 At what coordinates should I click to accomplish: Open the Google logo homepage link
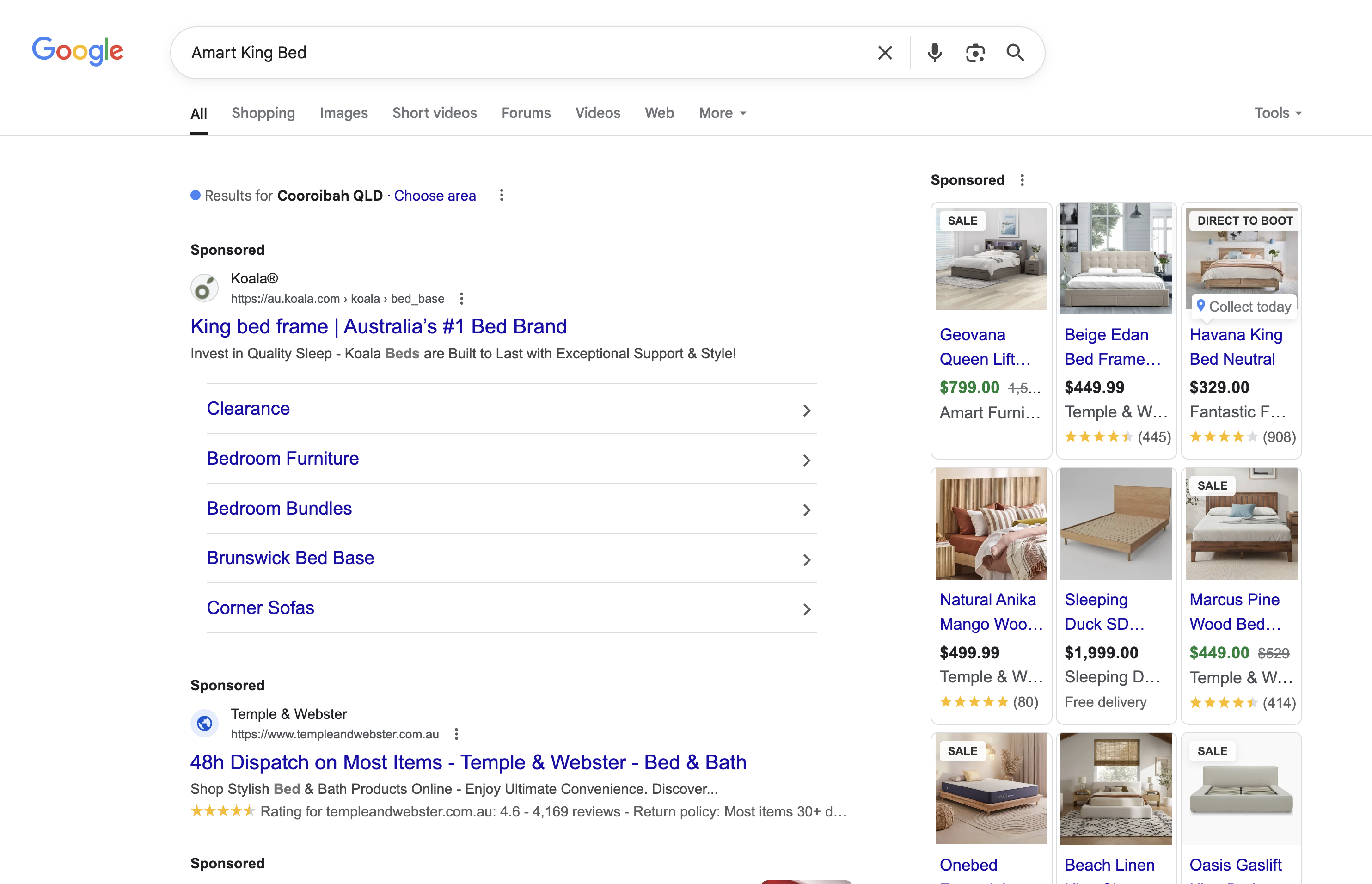78,51
